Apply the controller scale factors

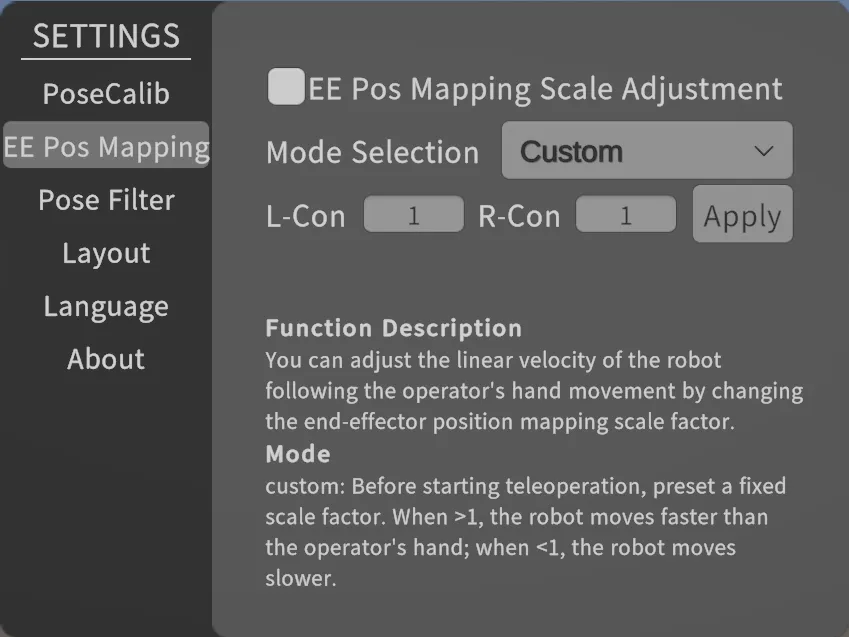tap(742, 214)
